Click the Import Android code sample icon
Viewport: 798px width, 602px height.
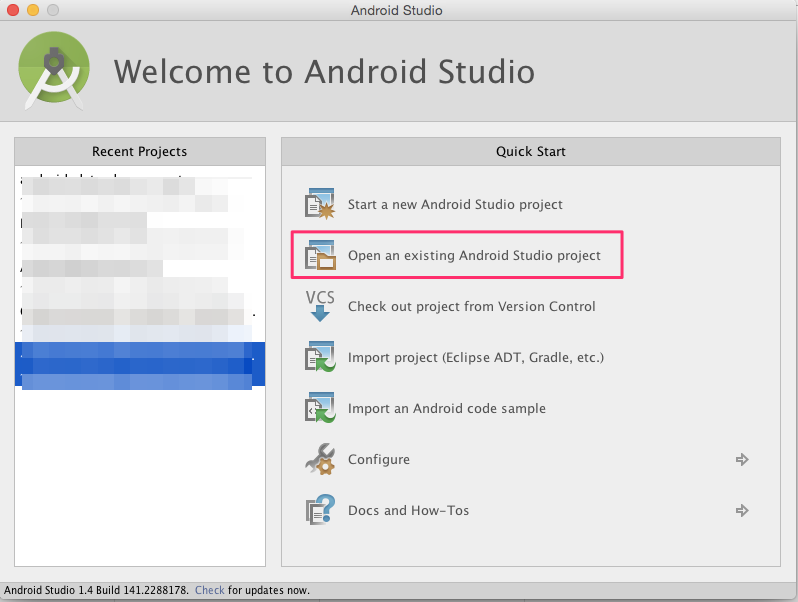coord(320,408)
